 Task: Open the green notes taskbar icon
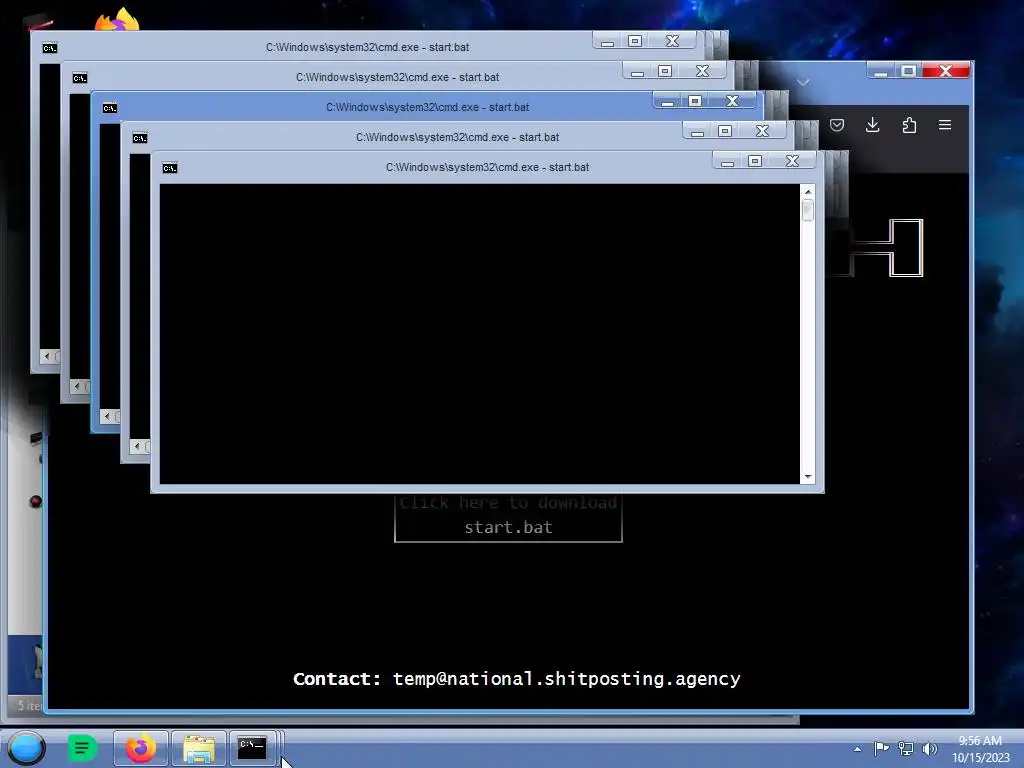pyautogui.click(x=82, y=748)
